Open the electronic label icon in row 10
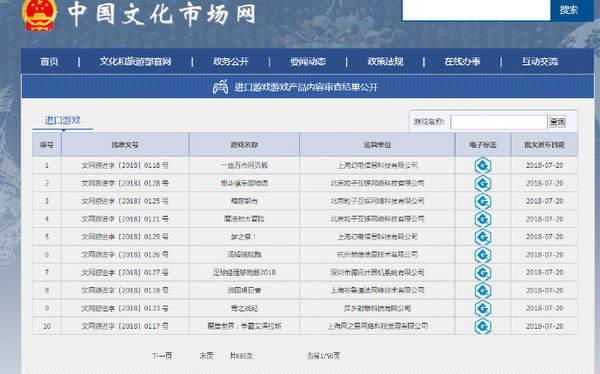The image size is (600, 374). (483, 326)
